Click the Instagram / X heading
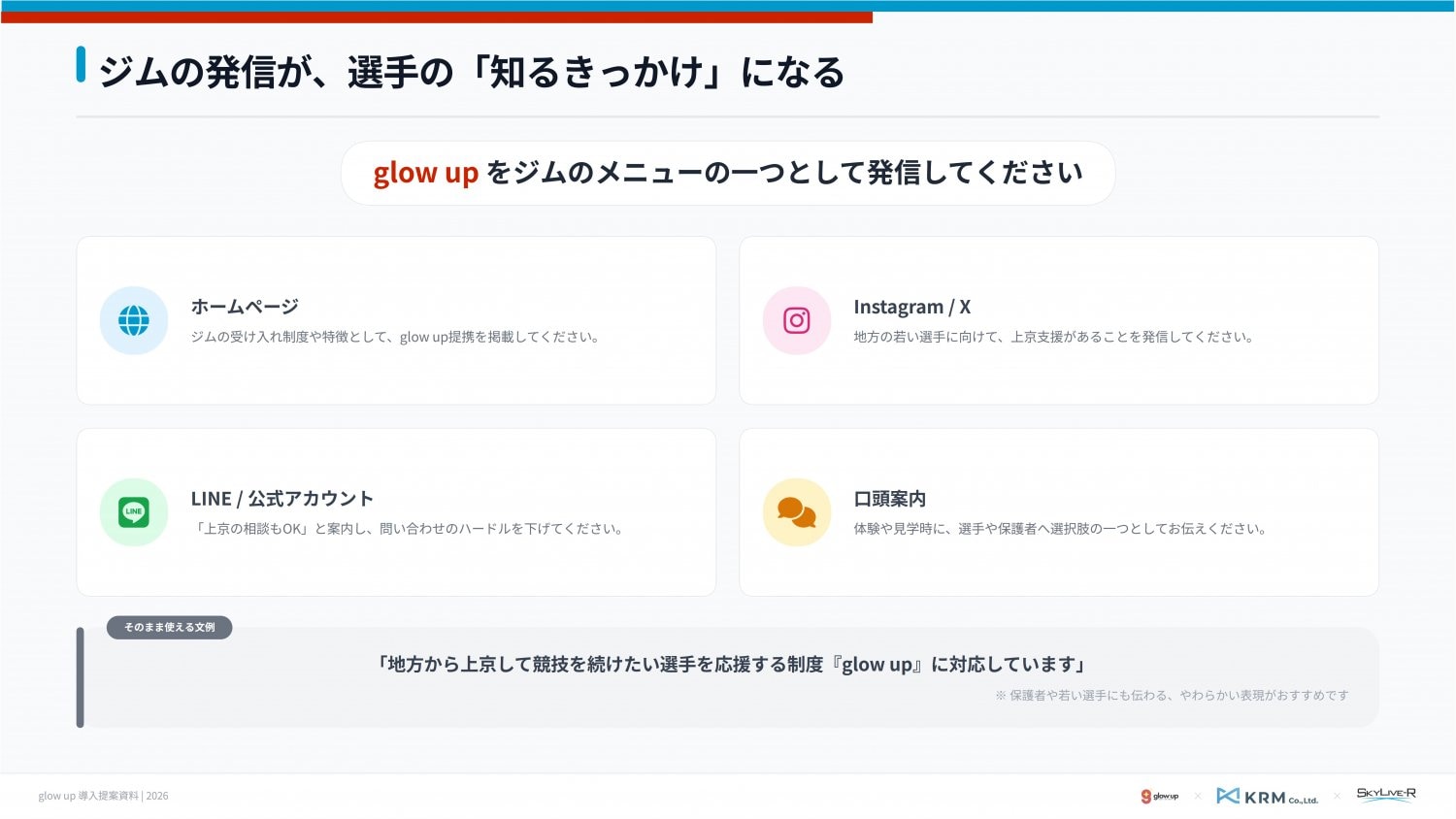Image resolution: width=1456 pixels, height=819 pixels. [911, 307]
